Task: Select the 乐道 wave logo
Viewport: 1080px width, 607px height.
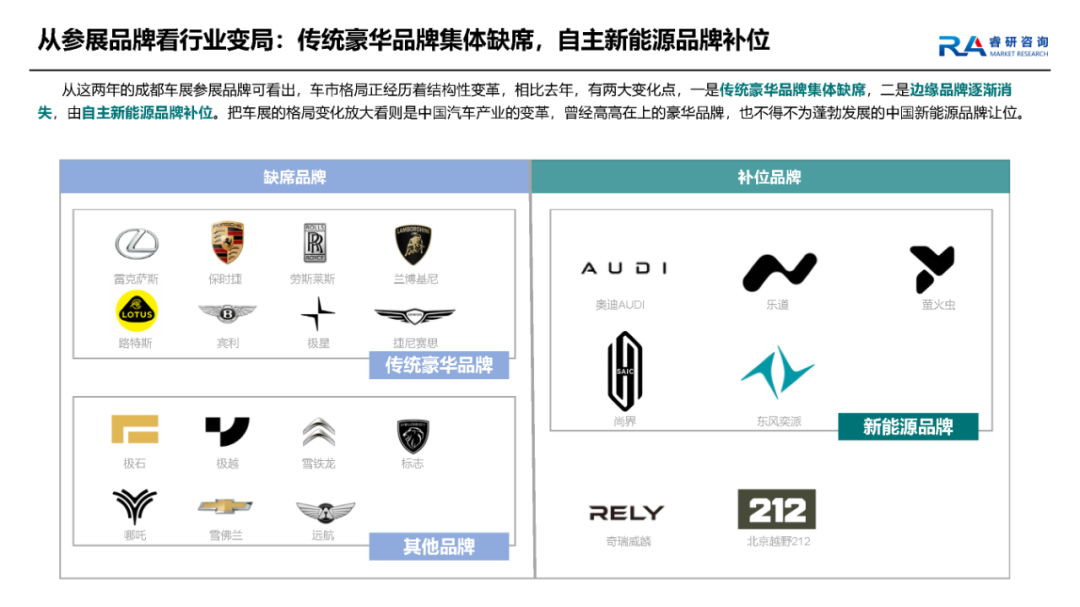Action: (x=779, y=271)
